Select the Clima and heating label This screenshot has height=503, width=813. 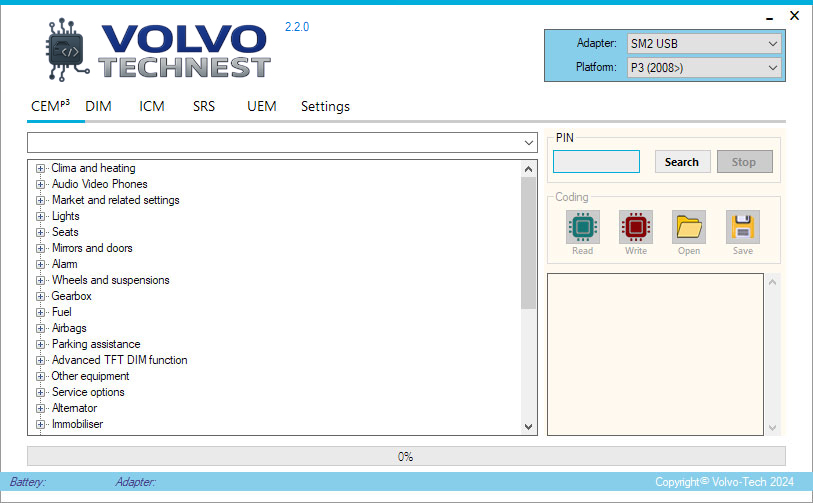(93, 168)
